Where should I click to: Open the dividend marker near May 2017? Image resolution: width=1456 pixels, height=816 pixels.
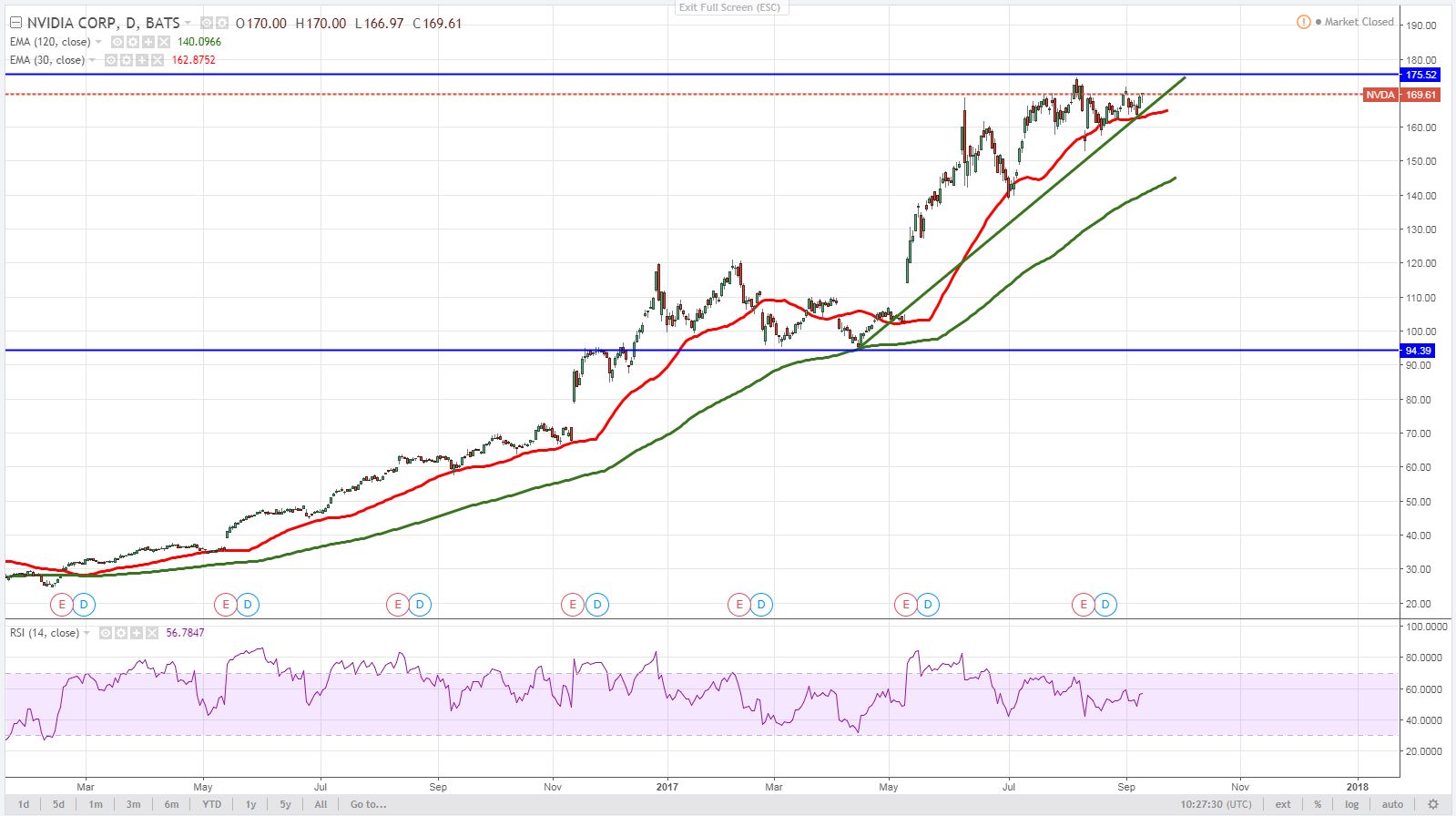pos(928,604)
